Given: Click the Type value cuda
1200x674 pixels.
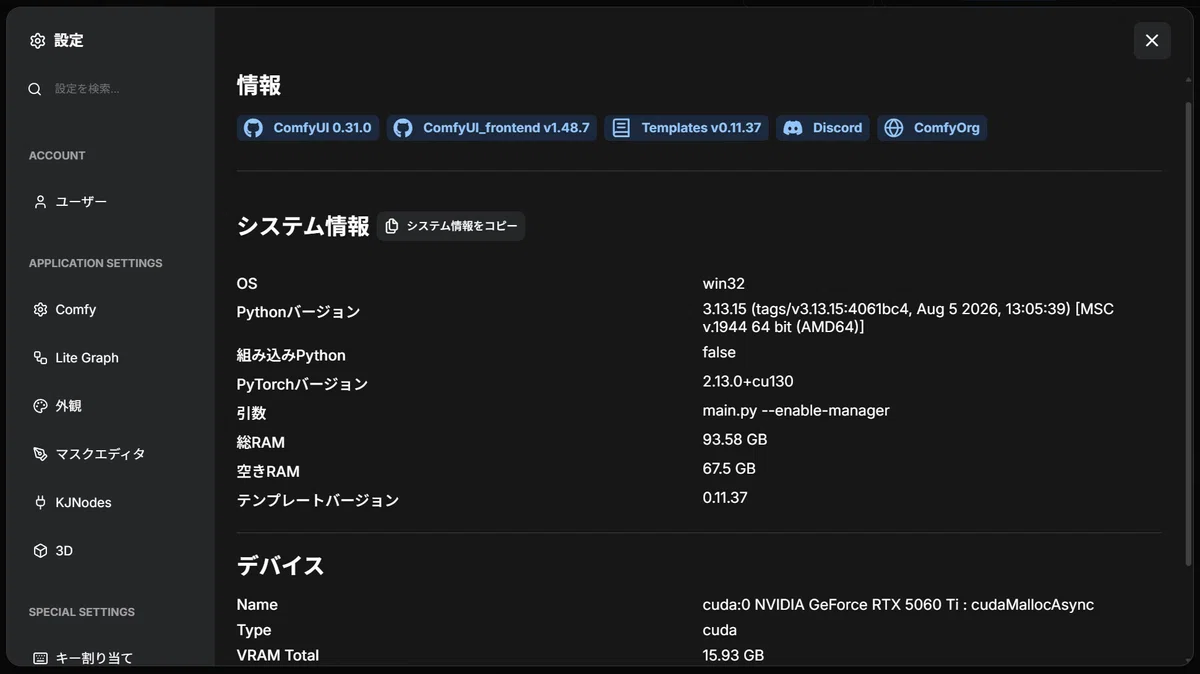Looking at the screenshot, I should pos(720,631).
